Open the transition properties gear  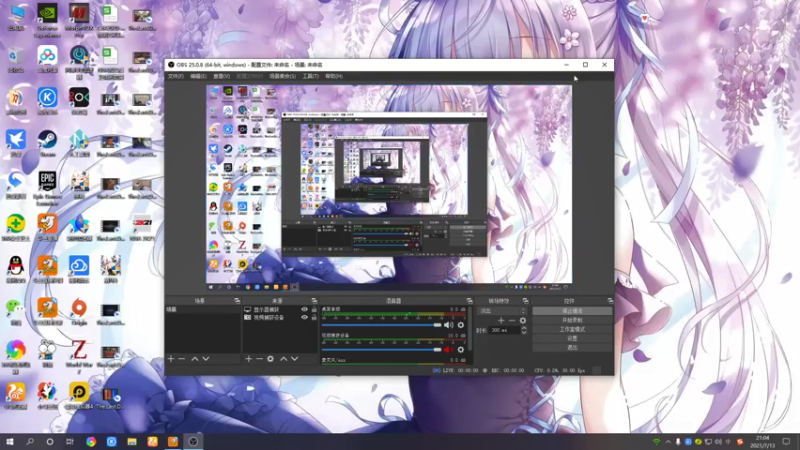[x=522, y=320]
